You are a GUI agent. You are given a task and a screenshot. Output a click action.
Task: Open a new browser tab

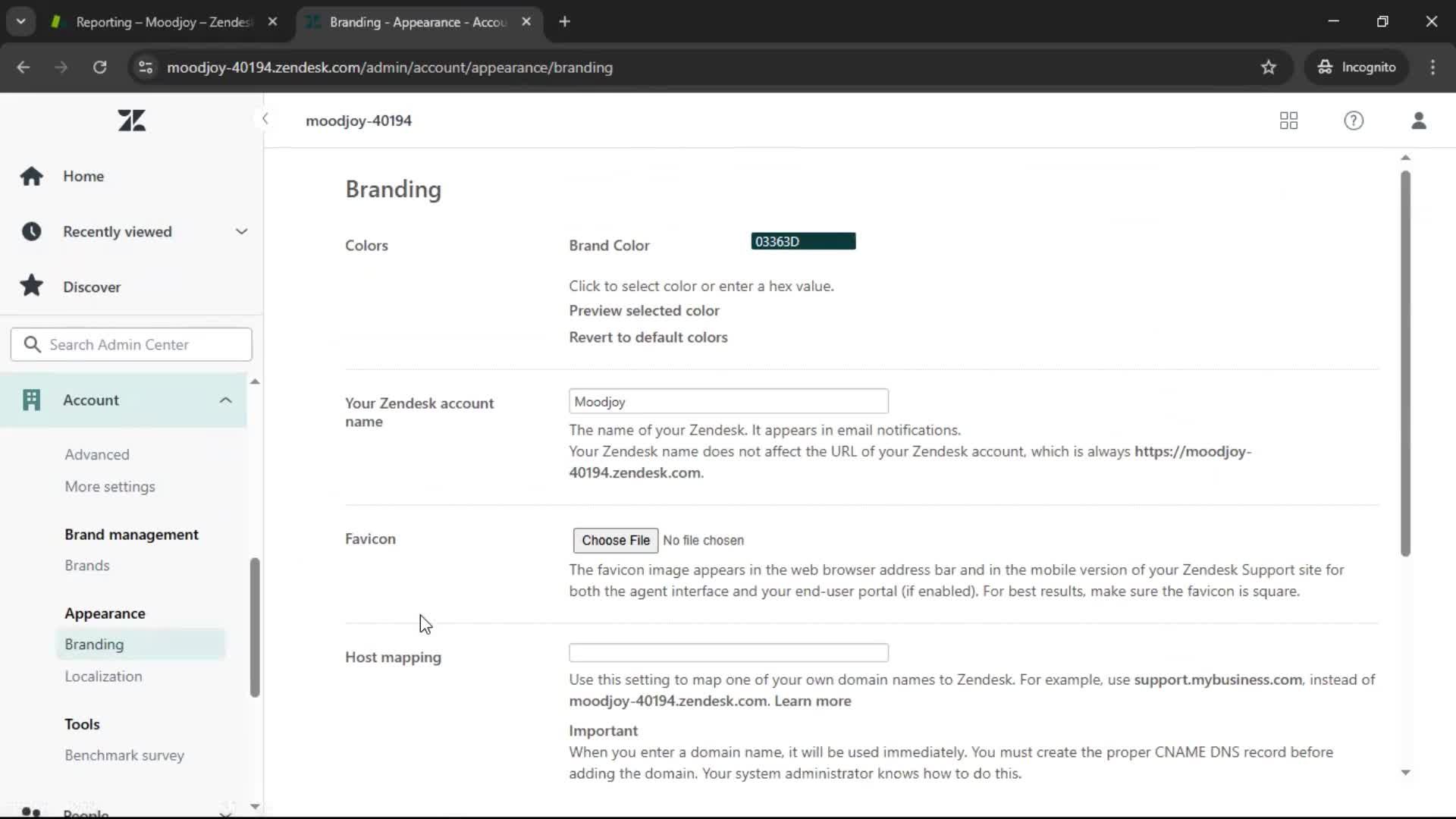click(x=564, y=22)
